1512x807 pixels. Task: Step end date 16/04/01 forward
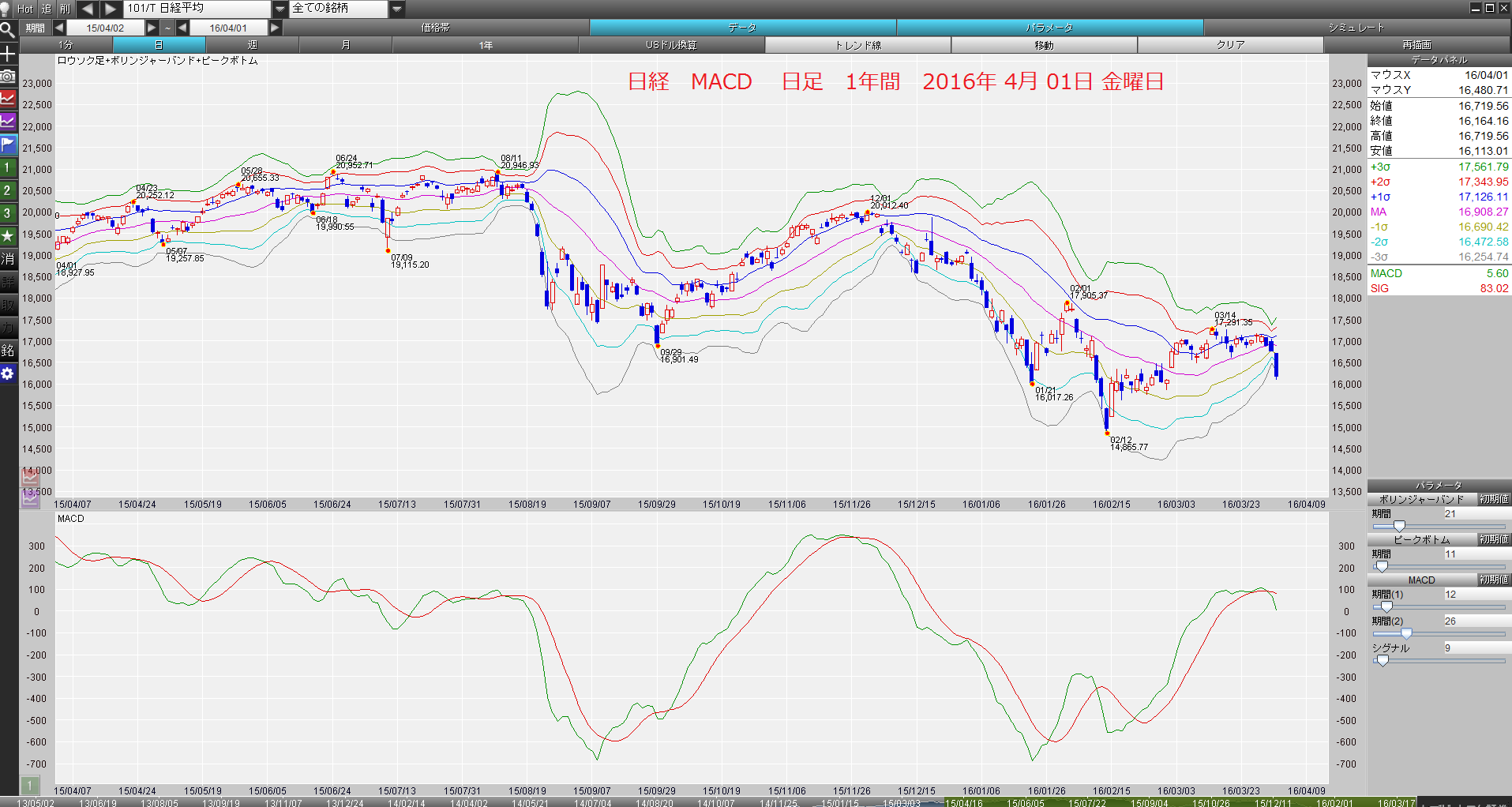(275, 28)
